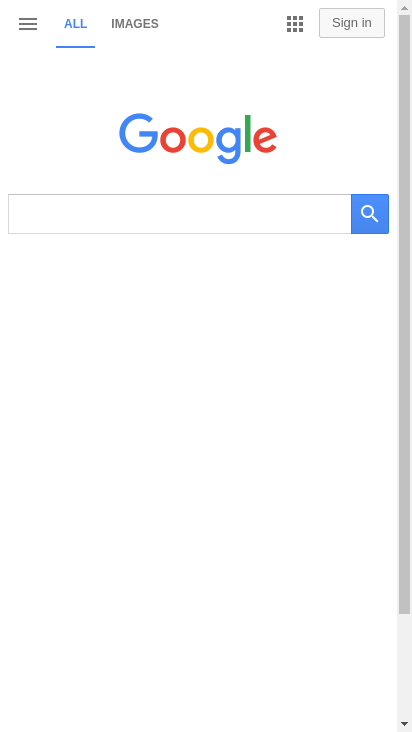Open the Google apps grid
412x732 pixels.
tap(295, 24)
